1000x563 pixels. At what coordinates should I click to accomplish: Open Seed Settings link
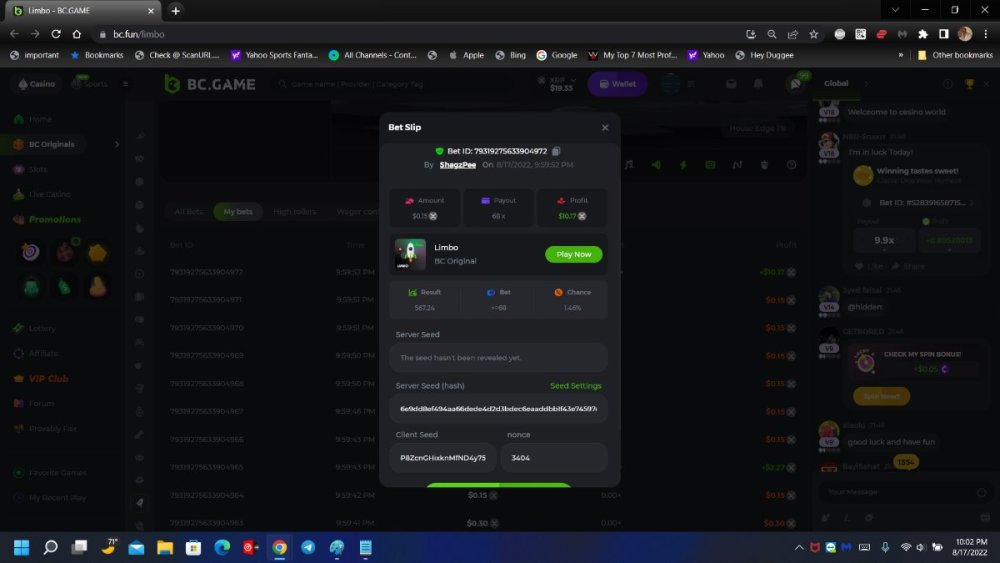point(575,386)
